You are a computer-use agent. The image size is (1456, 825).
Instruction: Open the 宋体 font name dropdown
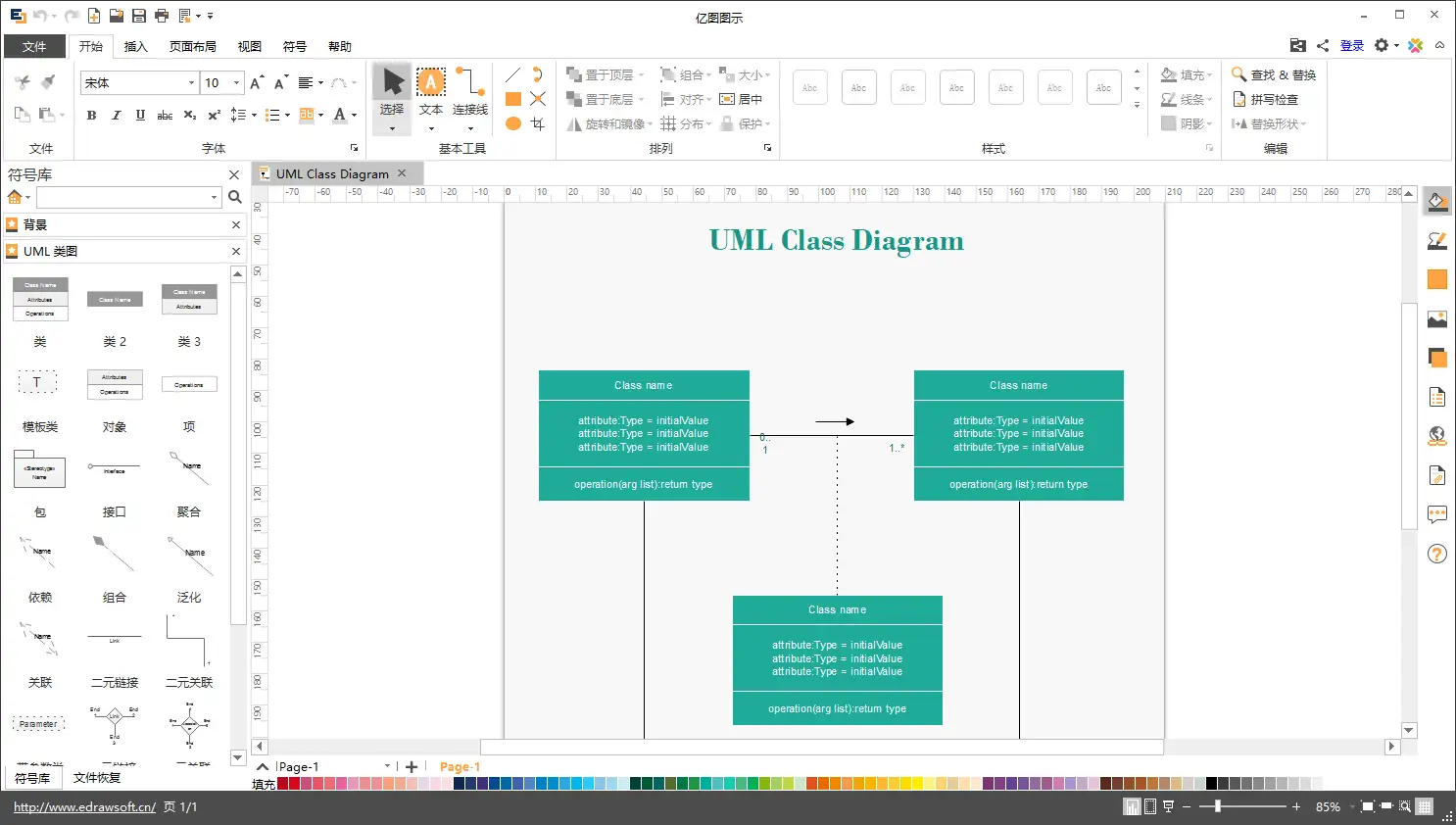click(191, 83)
